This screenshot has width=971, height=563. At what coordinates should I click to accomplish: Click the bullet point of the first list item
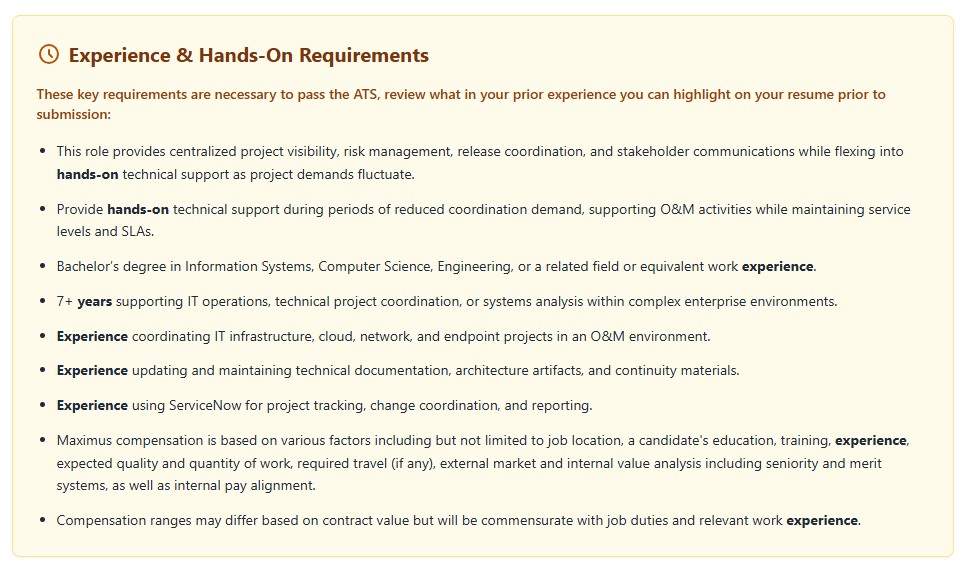(x=43, y=151)
